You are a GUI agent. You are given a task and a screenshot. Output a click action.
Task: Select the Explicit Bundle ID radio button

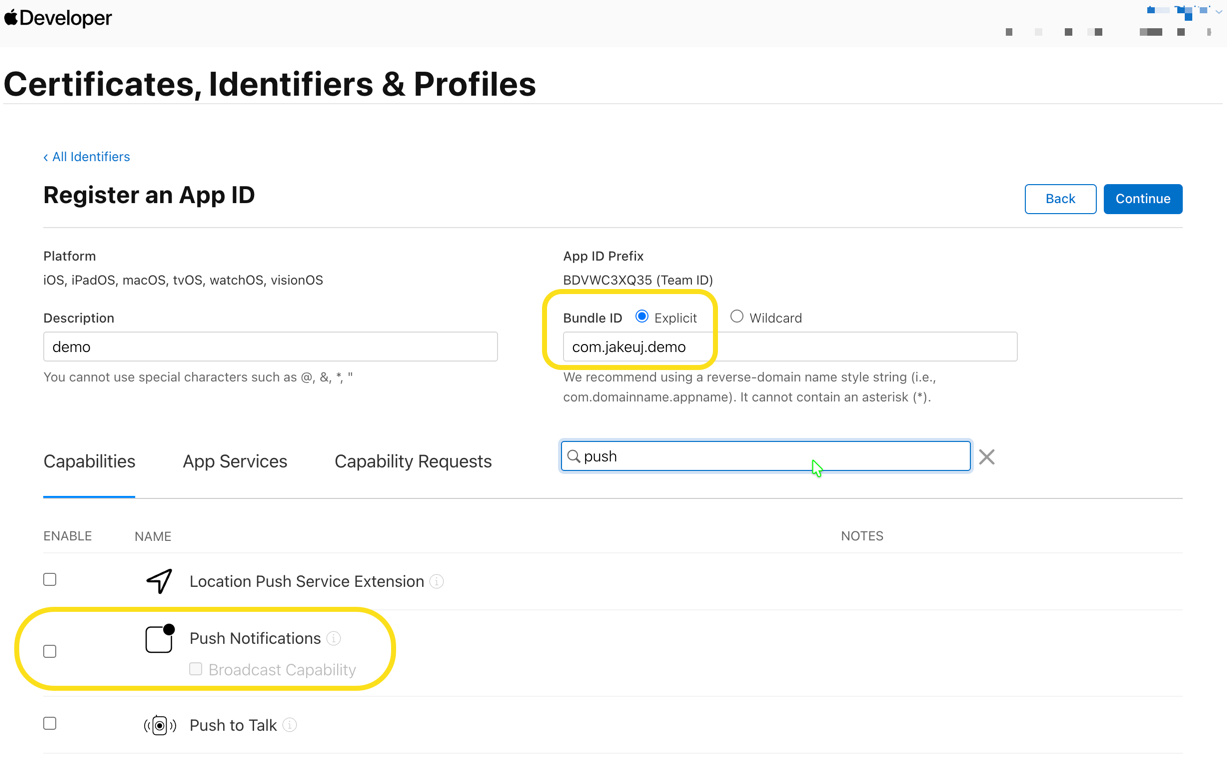pos(642,317)
